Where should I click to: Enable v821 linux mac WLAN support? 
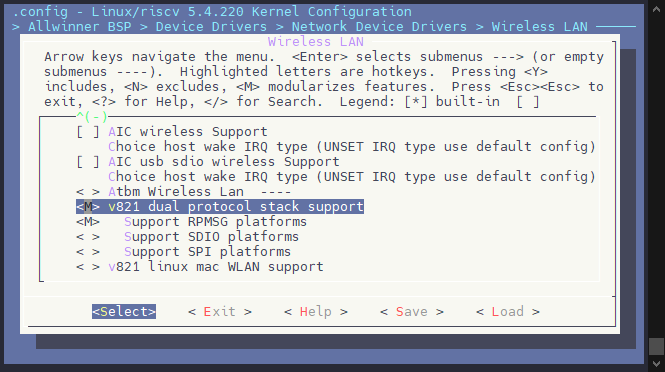(x=200, y=267)
